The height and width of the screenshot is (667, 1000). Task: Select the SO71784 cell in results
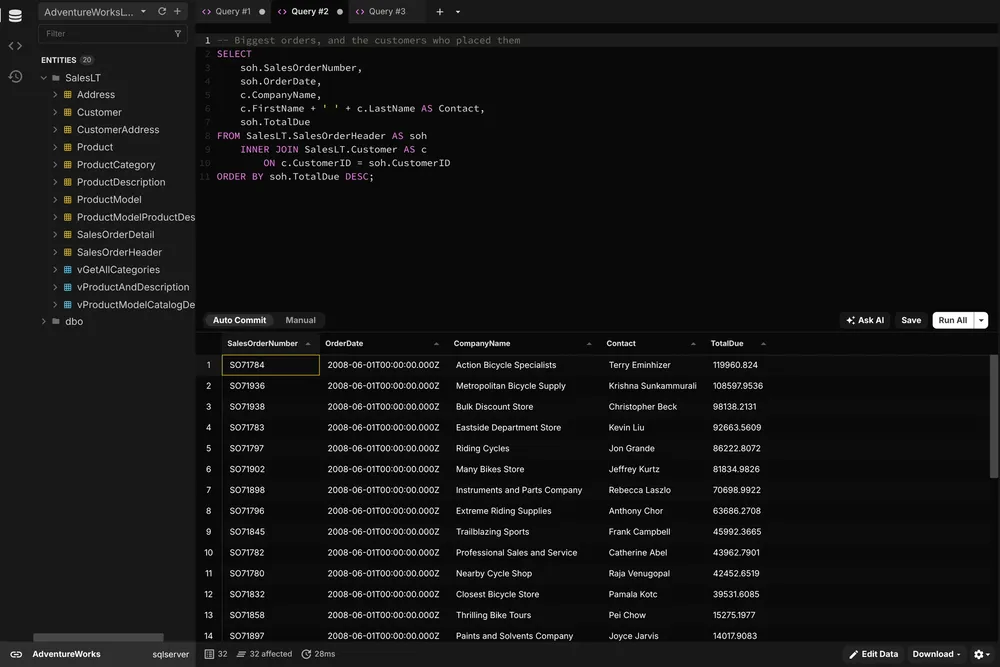point(270,365)
